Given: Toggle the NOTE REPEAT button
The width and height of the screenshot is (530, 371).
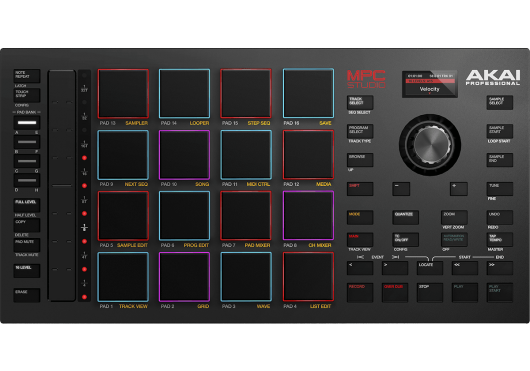Looking at the screenshot, I should (27, 76).
